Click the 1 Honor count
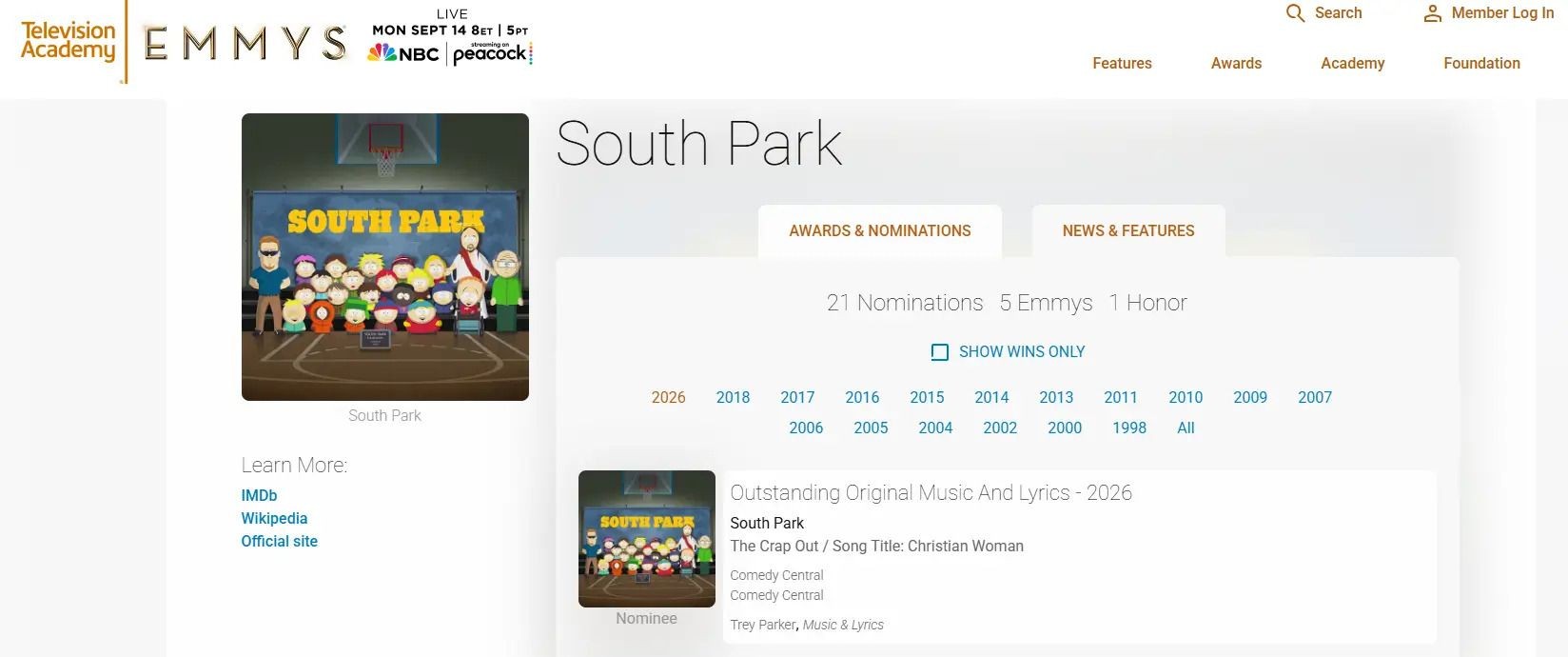 [1147, 303]
